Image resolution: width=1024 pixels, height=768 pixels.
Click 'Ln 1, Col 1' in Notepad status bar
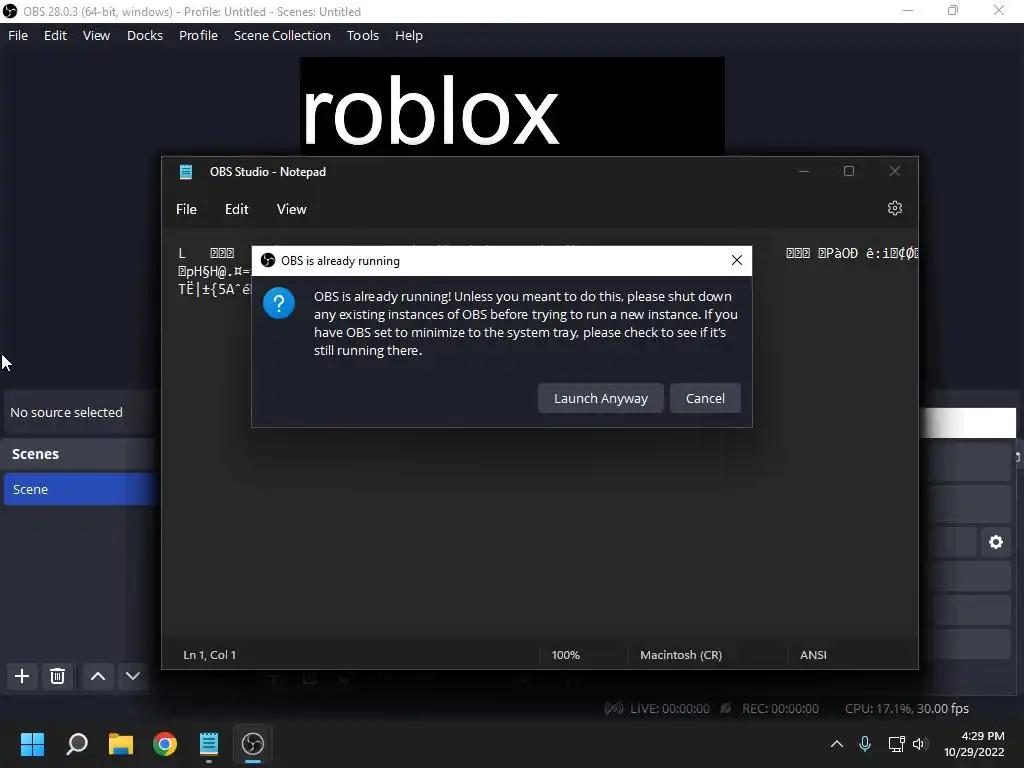210,655
